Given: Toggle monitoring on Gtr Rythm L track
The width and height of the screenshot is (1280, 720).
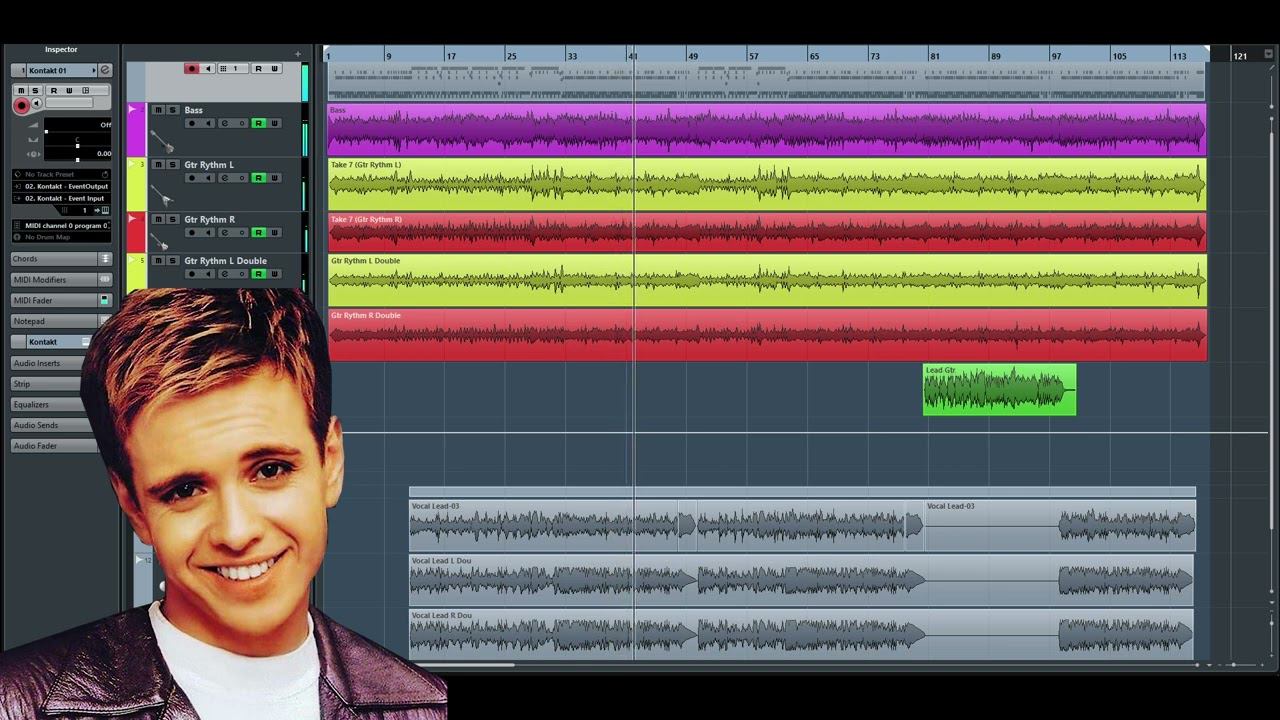Looking at the screenshot, I should tap(208, 178).
